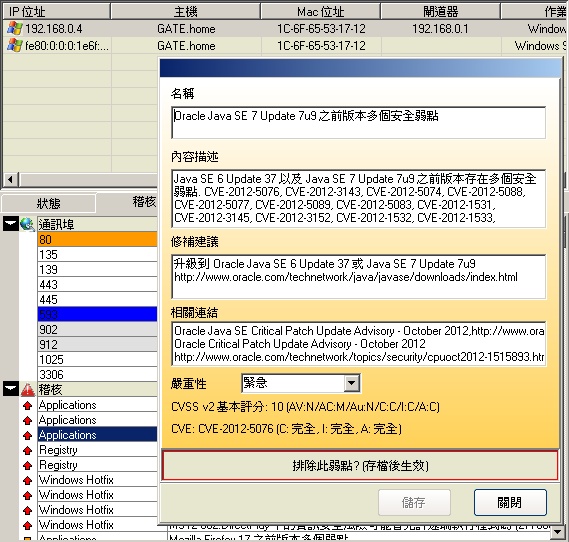
Task: Select port 912 in the list
Action: pyautogui.click(x=97, y=344)
